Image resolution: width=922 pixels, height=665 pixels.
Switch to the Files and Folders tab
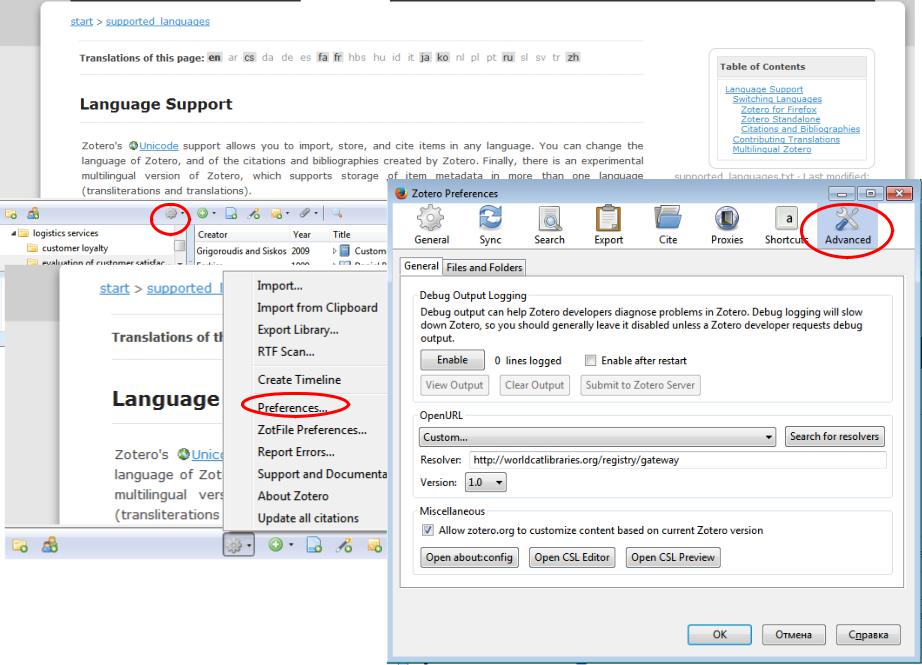tap(484, 268)
